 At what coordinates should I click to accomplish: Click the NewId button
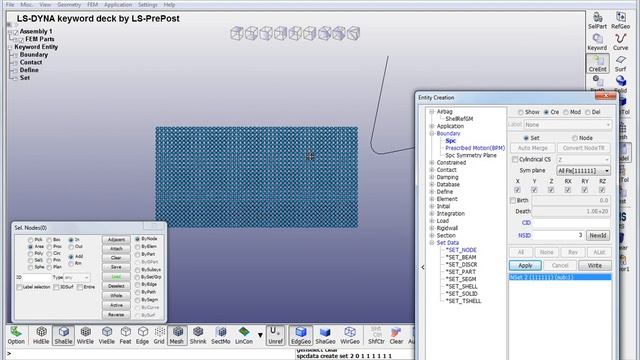(x=598, y=235)
